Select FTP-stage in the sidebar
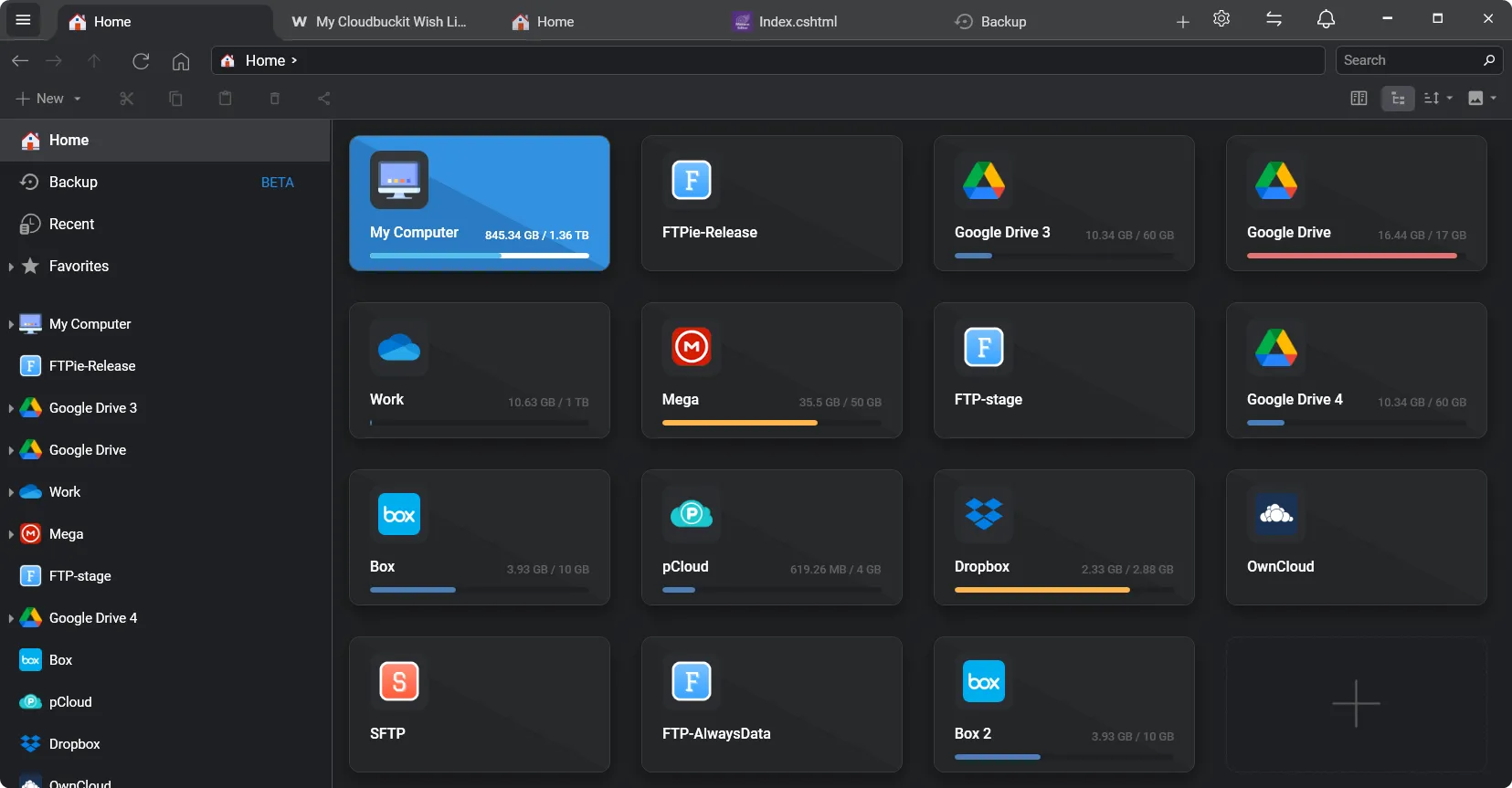The height and width of the screenshot is (788, 1512). [x=164, y=576]
